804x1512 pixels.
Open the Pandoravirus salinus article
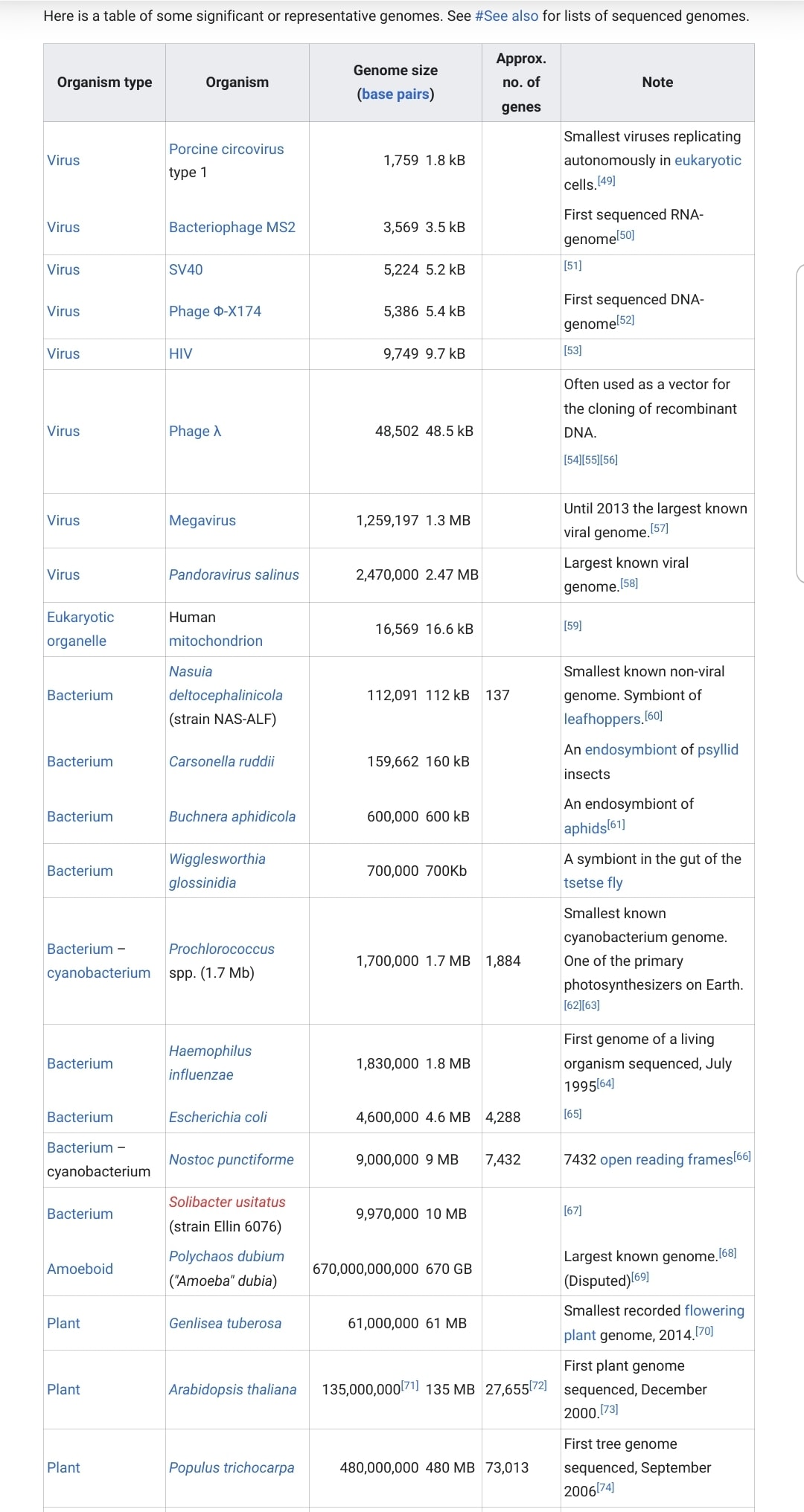pos(234,574)
